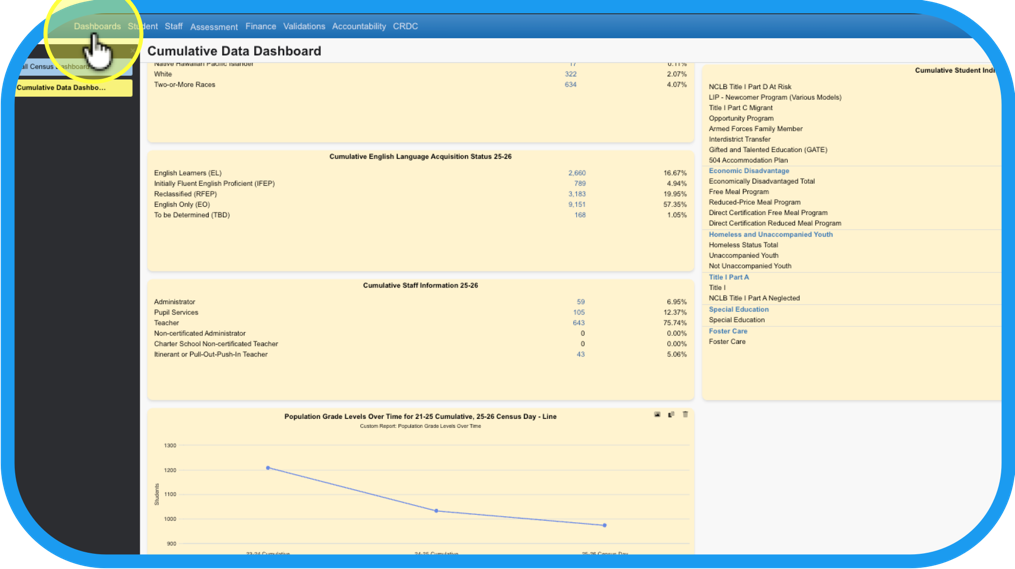The image size is (1015, 569).
Task: Open the Assessment menu
Action: tap(214, 27)
